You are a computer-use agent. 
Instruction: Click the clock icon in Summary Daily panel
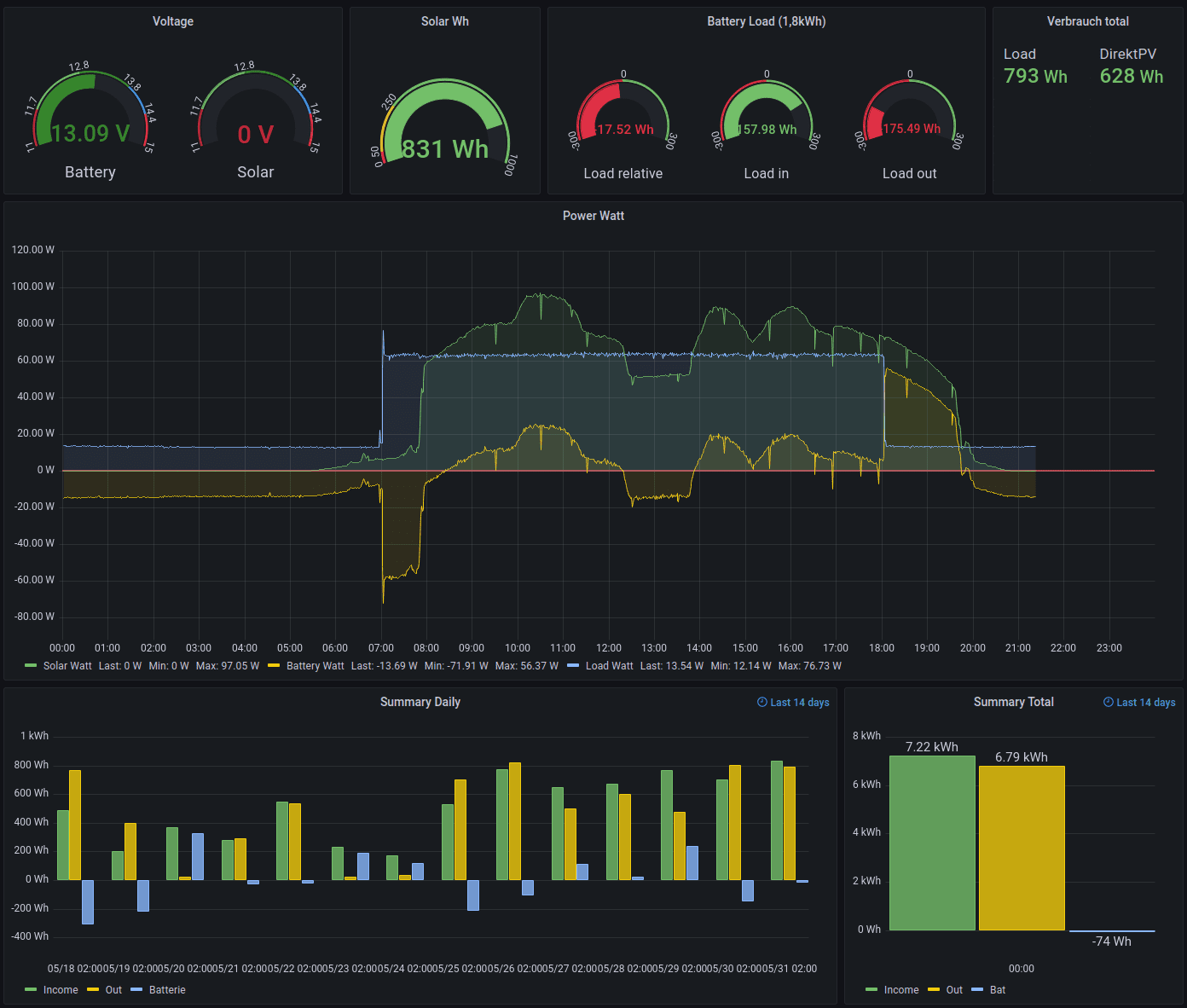762,703
